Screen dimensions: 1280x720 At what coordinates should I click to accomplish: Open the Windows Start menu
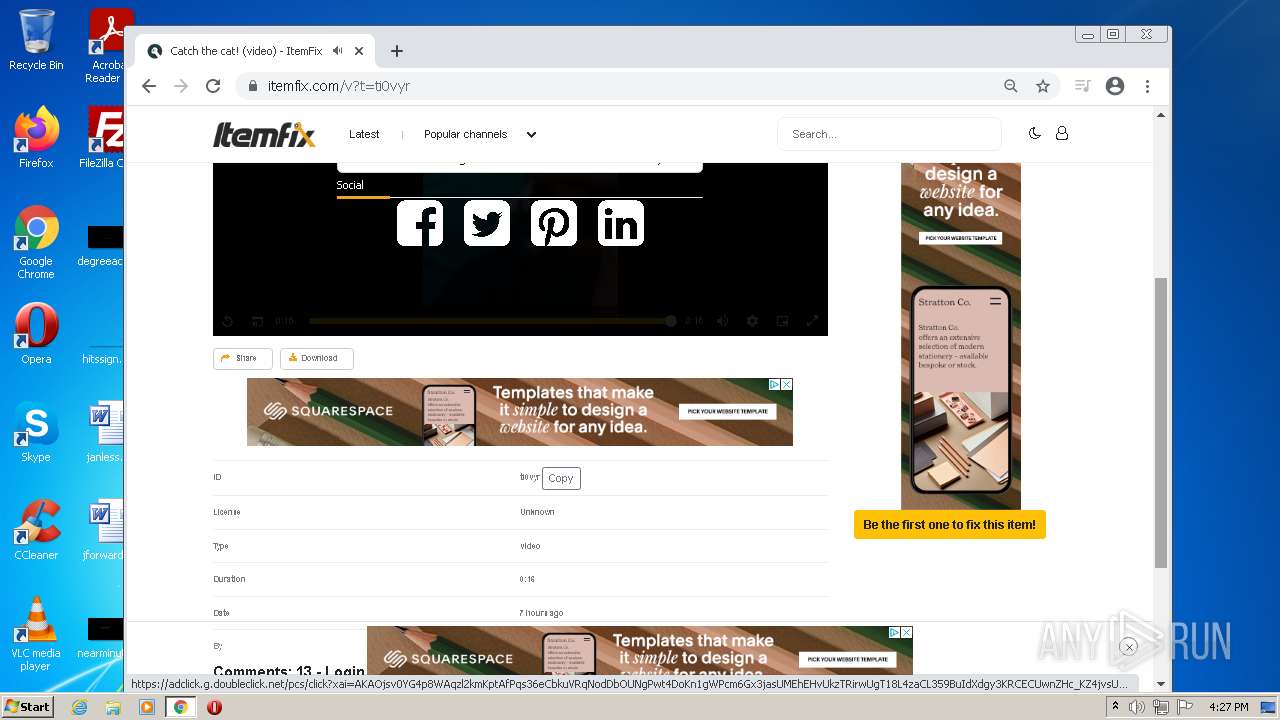pos(27,706)
